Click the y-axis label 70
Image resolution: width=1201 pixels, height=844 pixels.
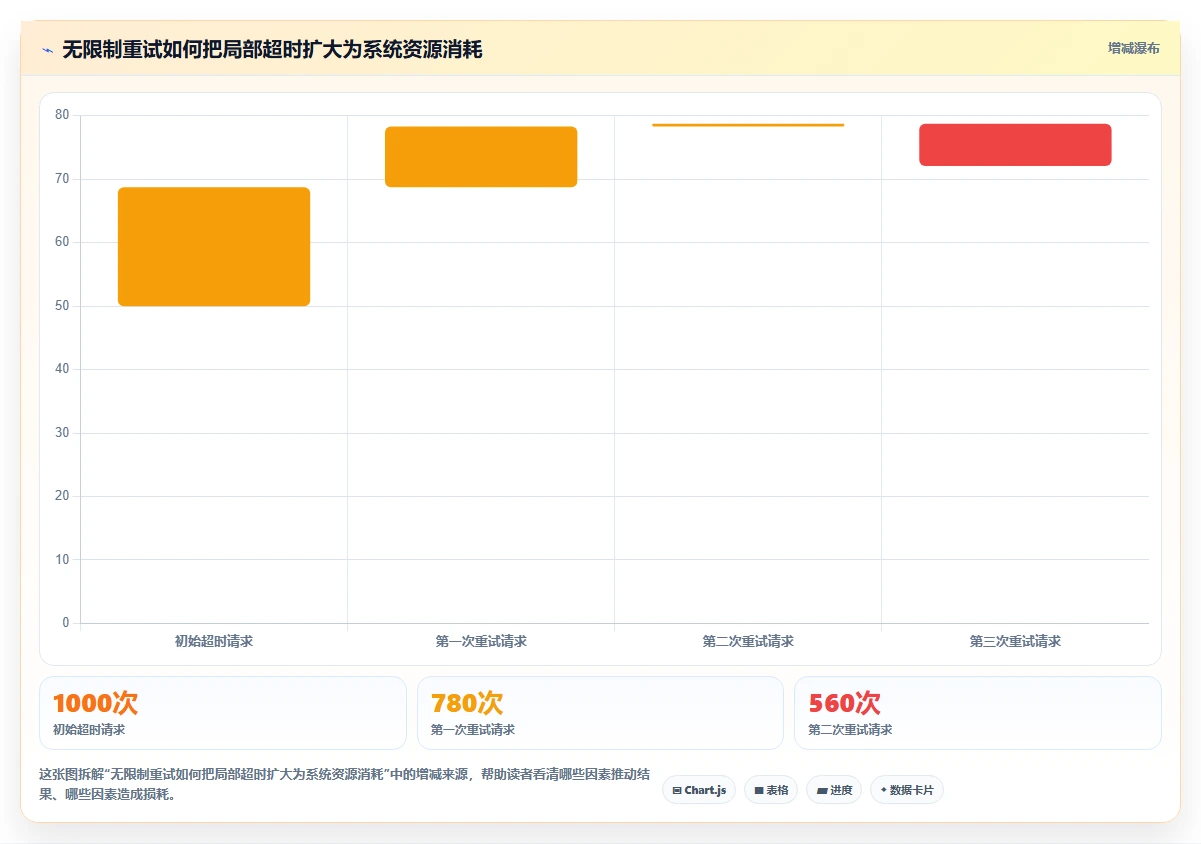point(62,179)
